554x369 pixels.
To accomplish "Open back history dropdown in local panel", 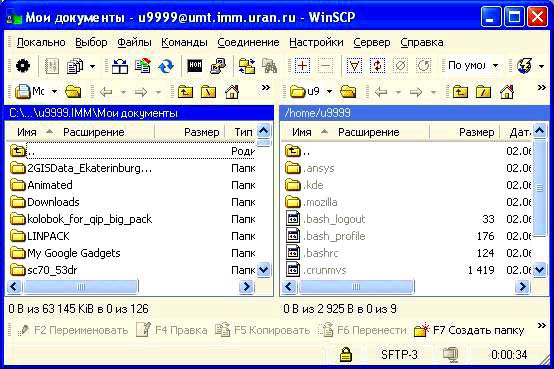I will coord(123,93).
